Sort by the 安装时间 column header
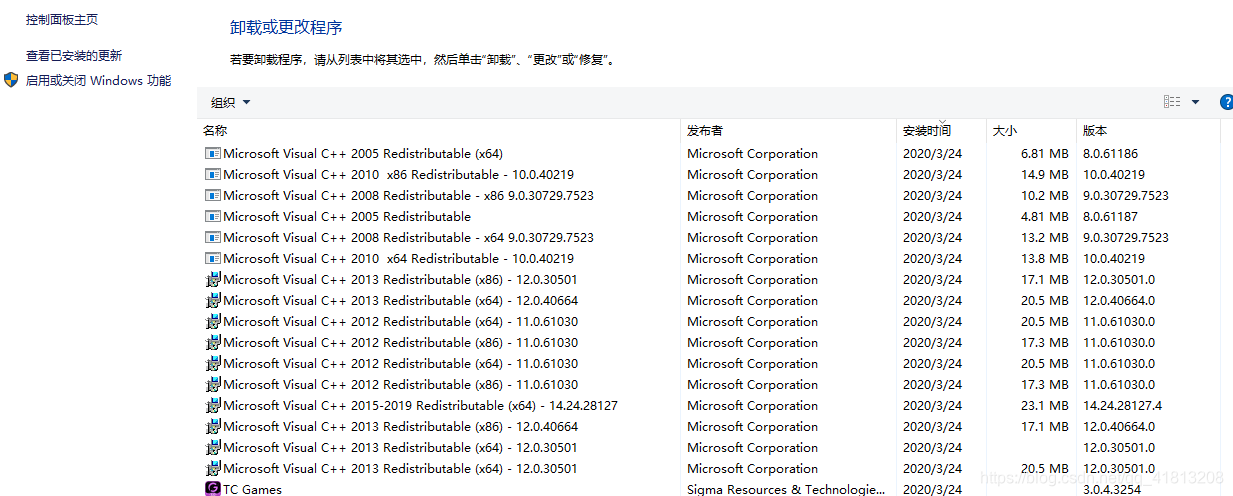The width and height of the screenshot is (1233, 496). 927,131
